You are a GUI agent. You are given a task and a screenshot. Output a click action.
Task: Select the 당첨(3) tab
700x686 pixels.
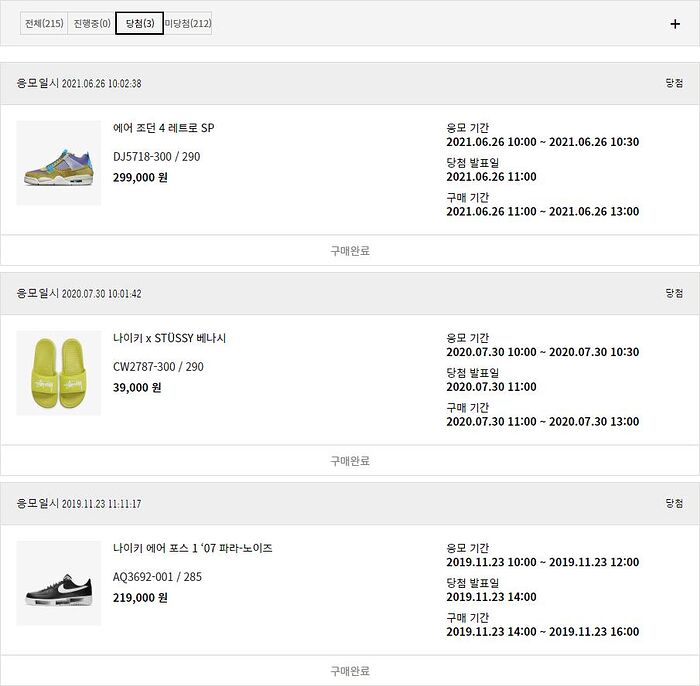click(139, 24)
